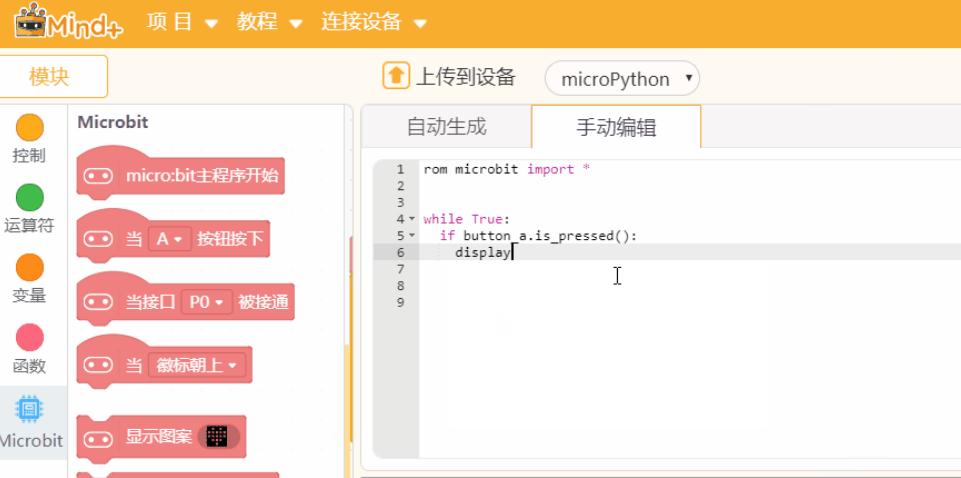Switch to the 自动生成 tab
The width and height of the screenshot is (961, 478).
446,126
